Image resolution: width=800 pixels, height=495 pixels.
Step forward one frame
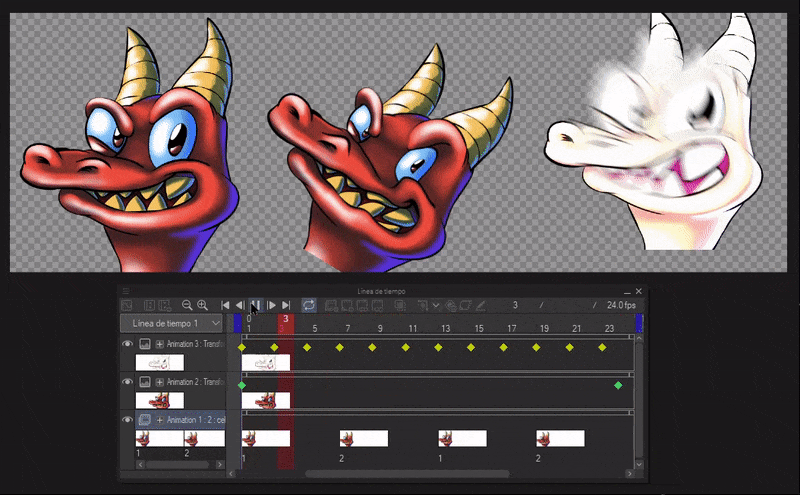[x=271, y=305]
